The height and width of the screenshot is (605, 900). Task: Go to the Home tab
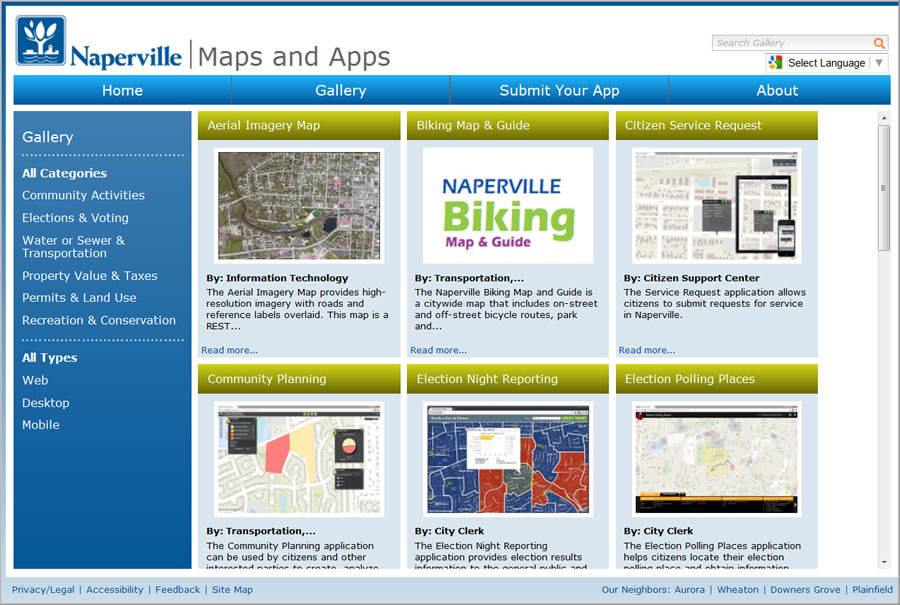coord(122,90)
